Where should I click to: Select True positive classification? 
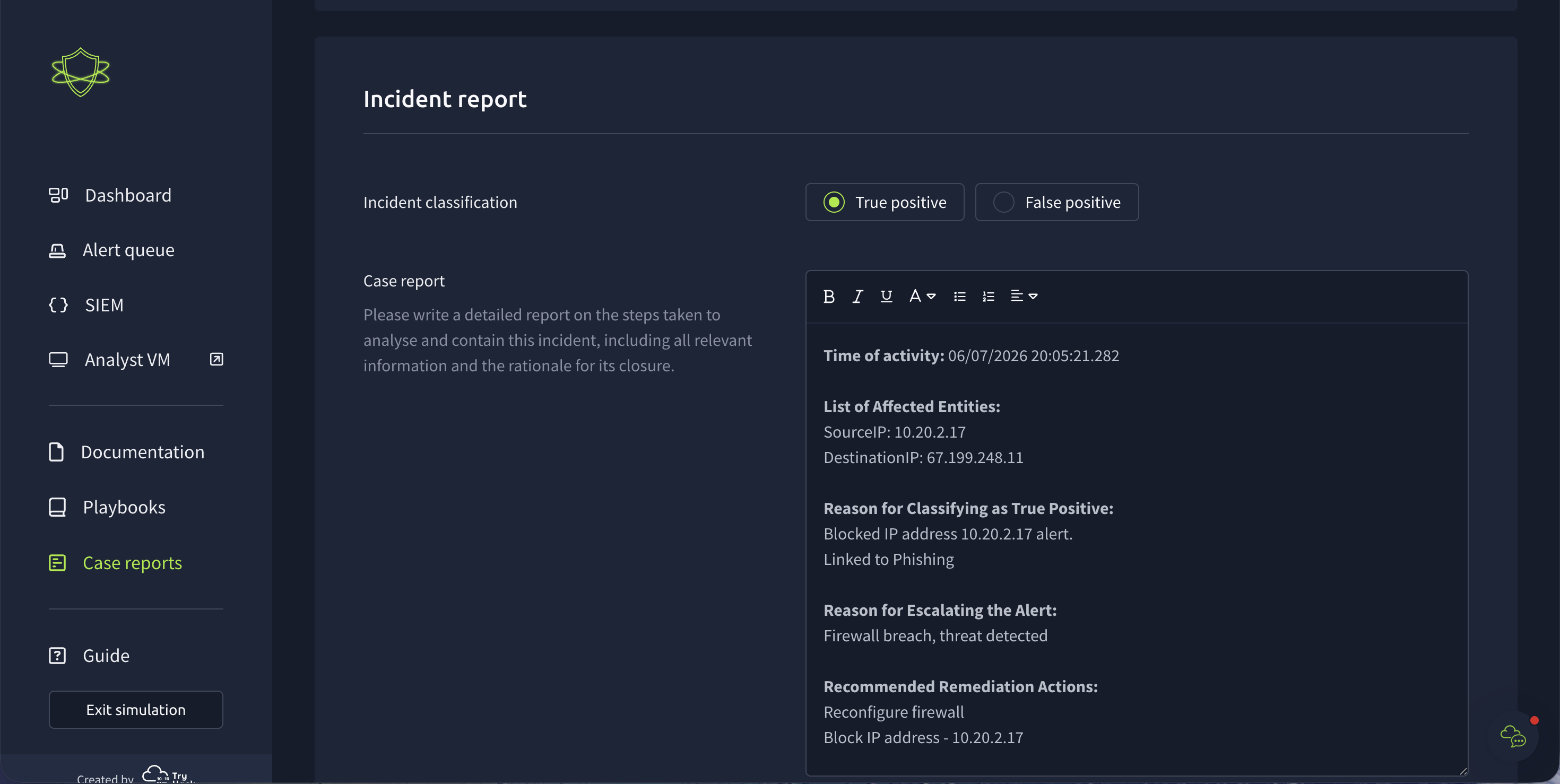[x=885, y=202]
